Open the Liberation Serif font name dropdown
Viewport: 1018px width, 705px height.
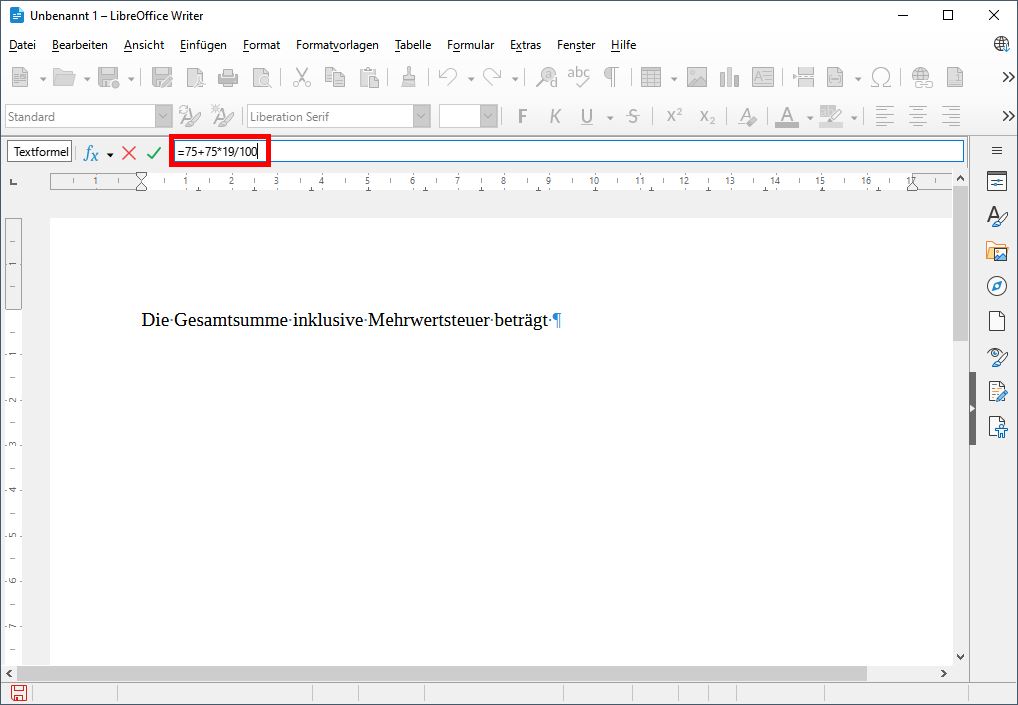click(x=420, y=116)
